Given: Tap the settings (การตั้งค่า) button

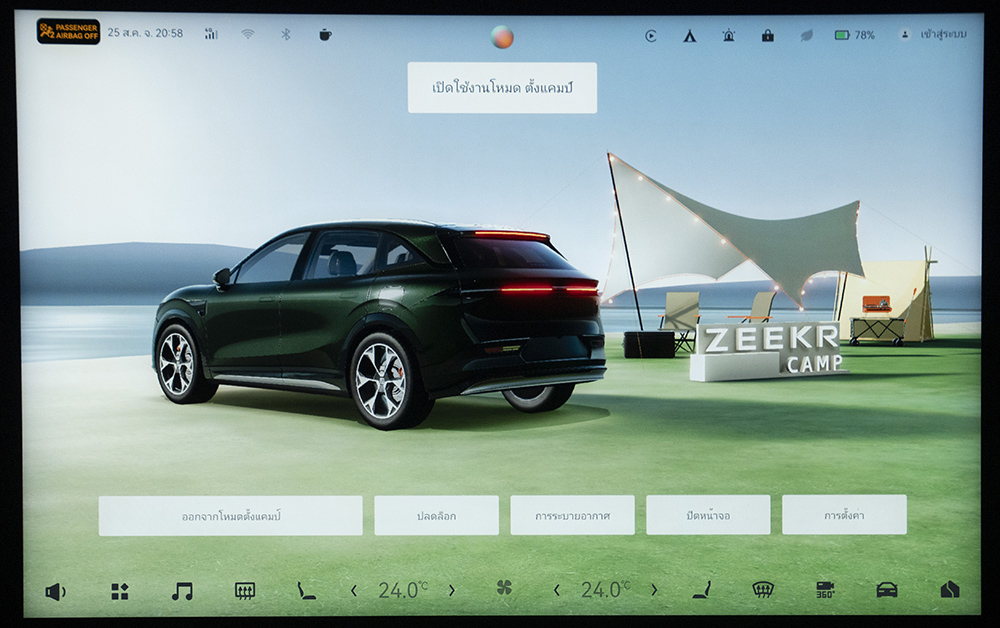Looking at the screenshot, I should coord(844,515).
